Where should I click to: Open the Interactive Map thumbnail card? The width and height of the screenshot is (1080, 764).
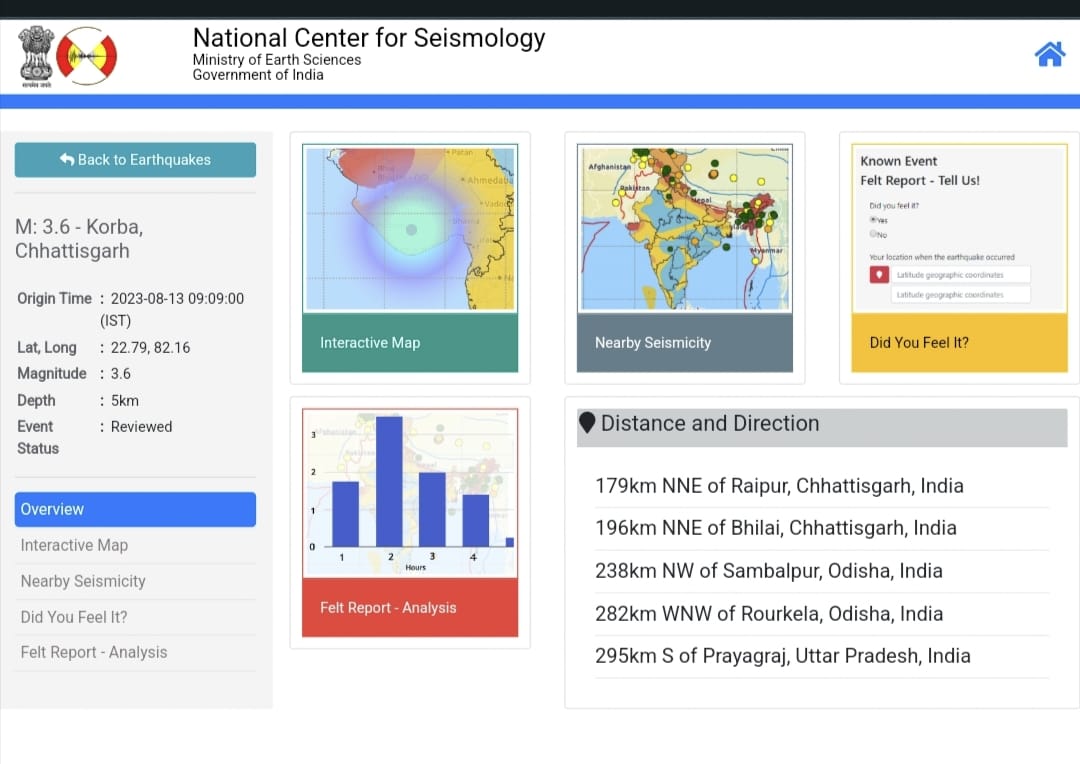point(410,229)
